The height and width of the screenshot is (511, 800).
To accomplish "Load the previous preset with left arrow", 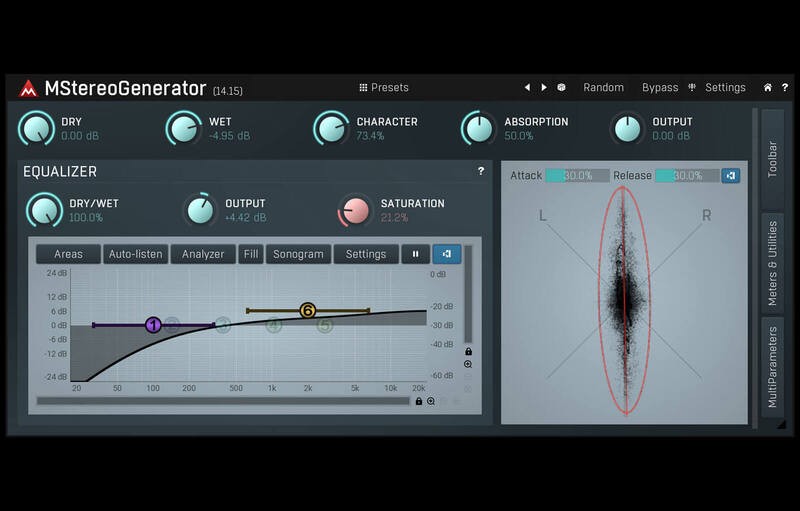I will [x=527, y=87].
